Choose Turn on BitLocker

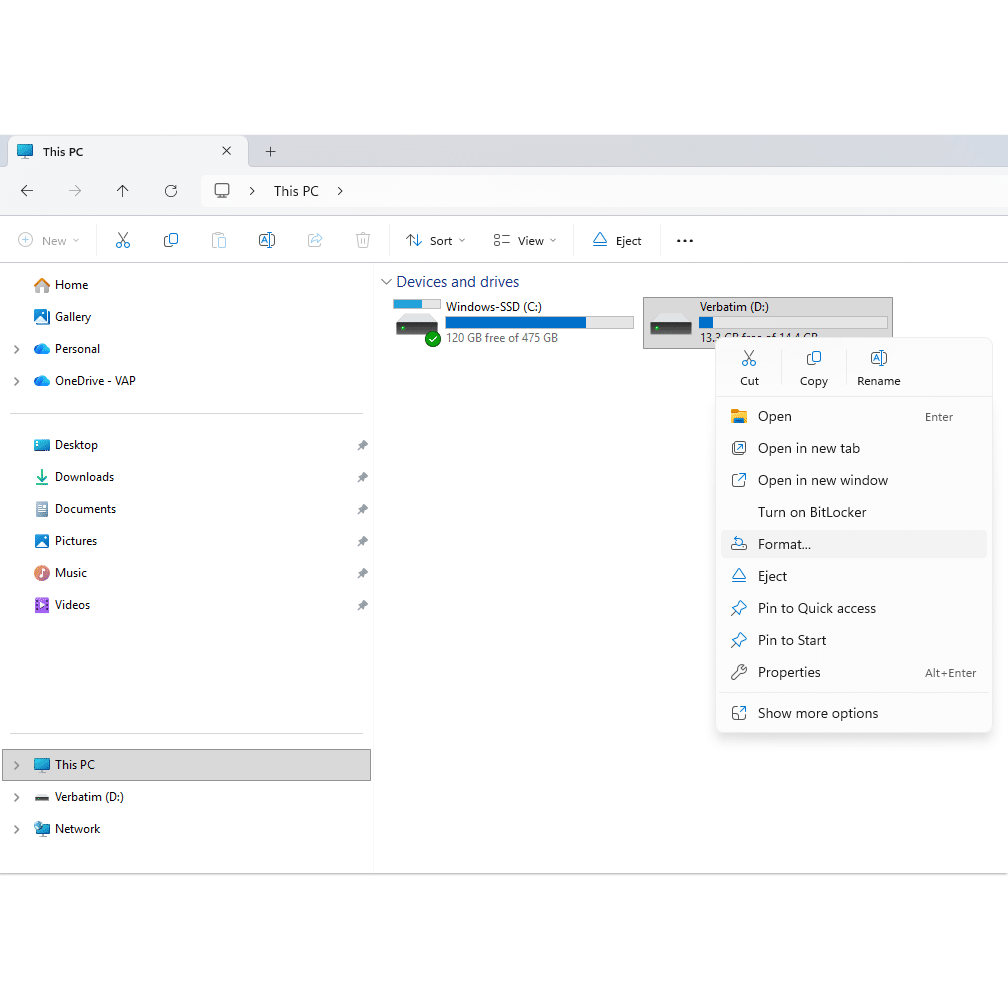tap(854, 512)
